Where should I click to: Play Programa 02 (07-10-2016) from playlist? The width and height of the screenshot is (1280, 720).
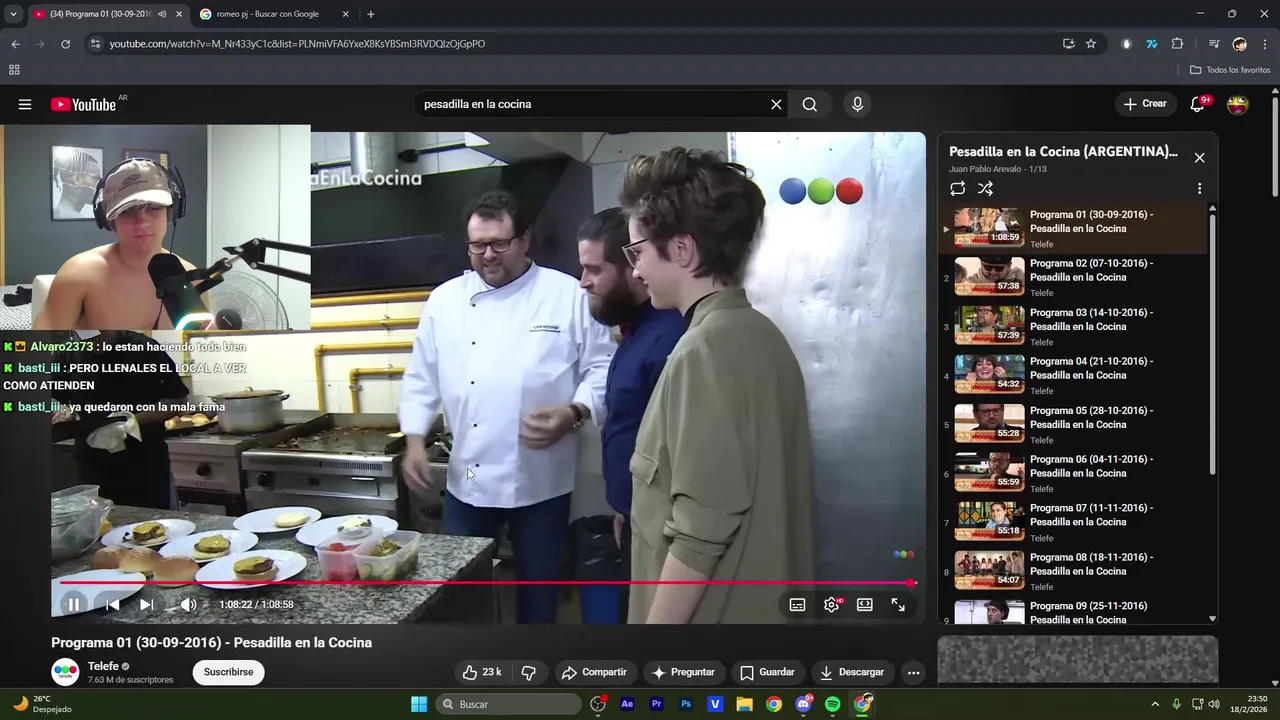pyautogui.click(x=1073, y=277)
